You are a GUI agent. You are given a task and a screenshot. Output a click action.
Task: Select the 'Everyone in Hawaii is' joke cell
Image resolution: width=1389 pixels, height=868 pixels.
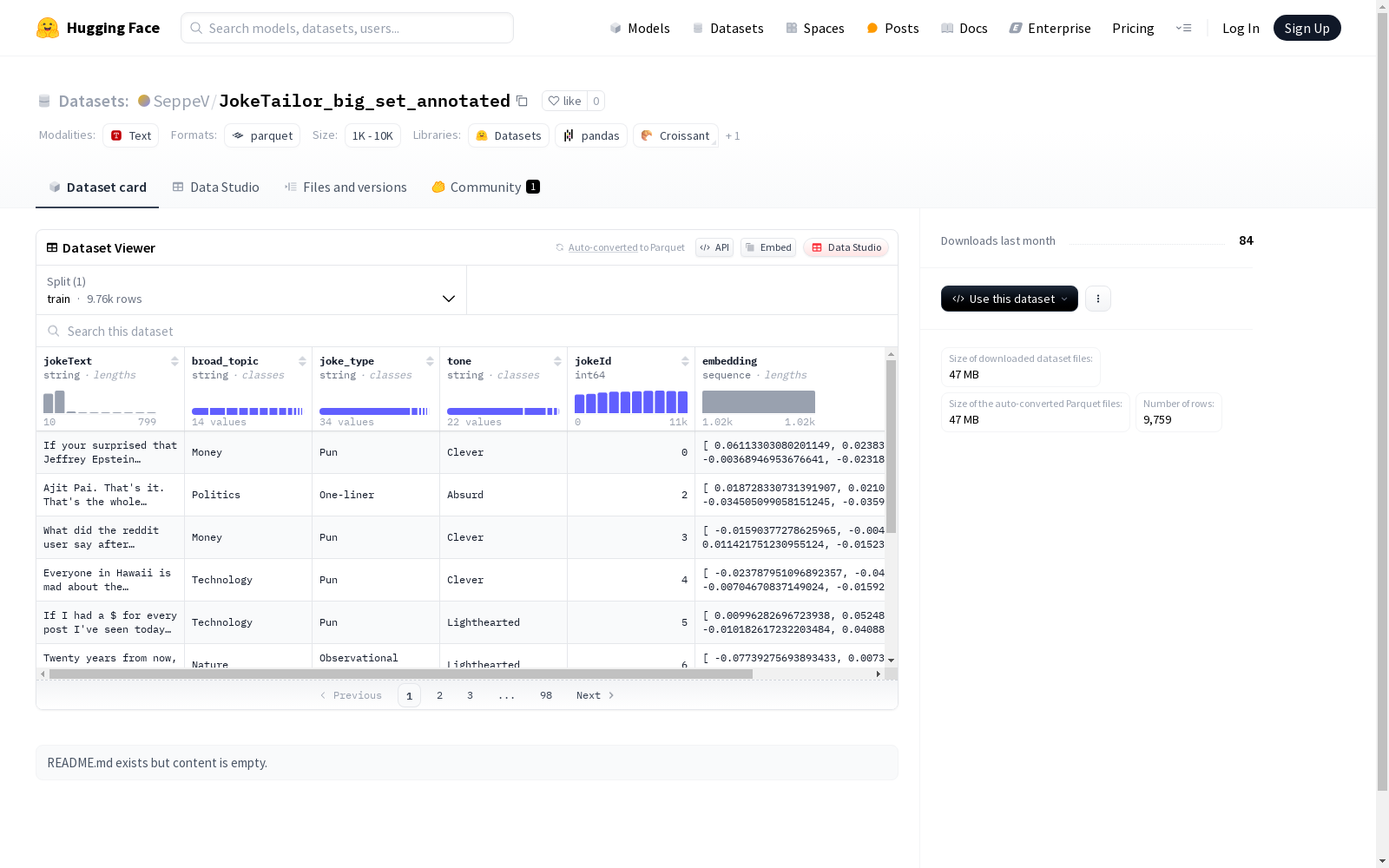110,580
